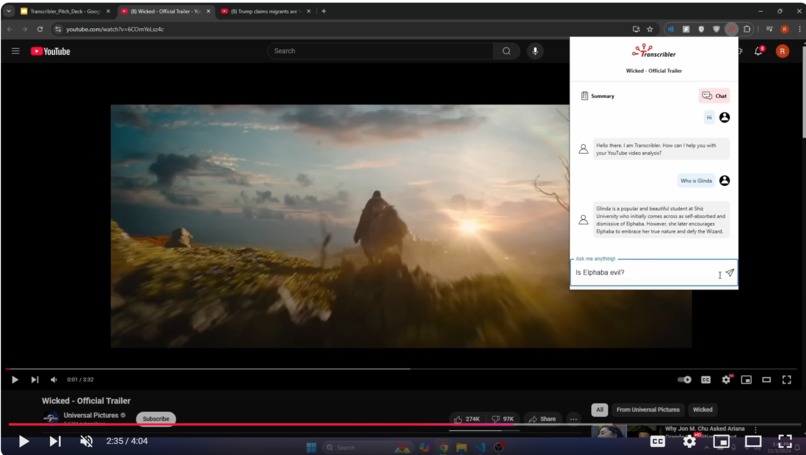Unmute the outer player sound
This screenshot has height=455, width=806.
(86, 441)
